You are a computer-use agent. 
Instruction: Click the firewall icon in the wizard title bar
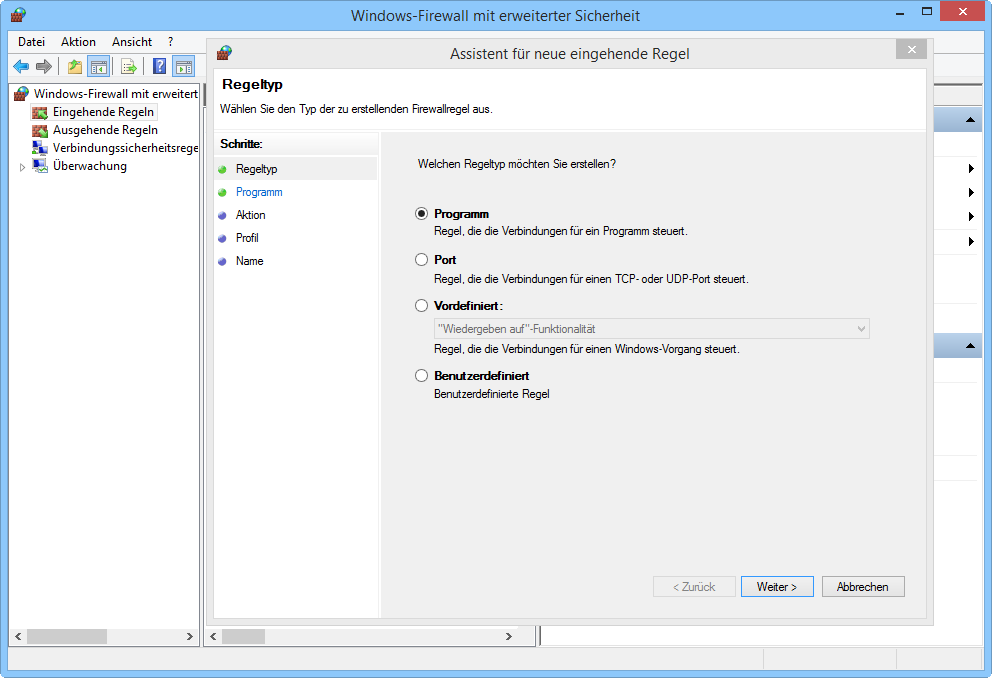[224, 52]
